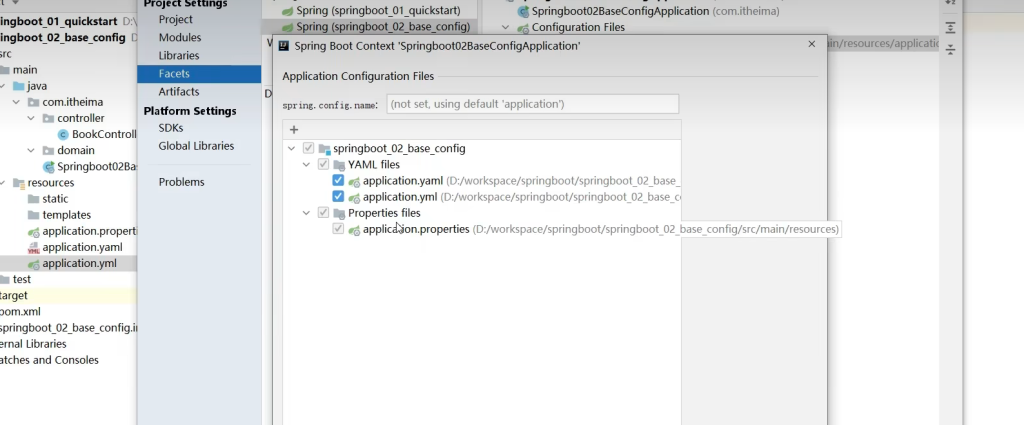Click the YAML files folder icon
This screenshot has width=1024, height=425.
click(339, 165)
